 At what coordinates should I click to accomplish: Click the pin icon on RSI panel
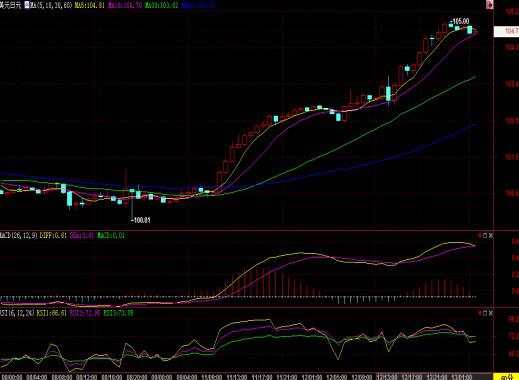[x=480, y=313]
